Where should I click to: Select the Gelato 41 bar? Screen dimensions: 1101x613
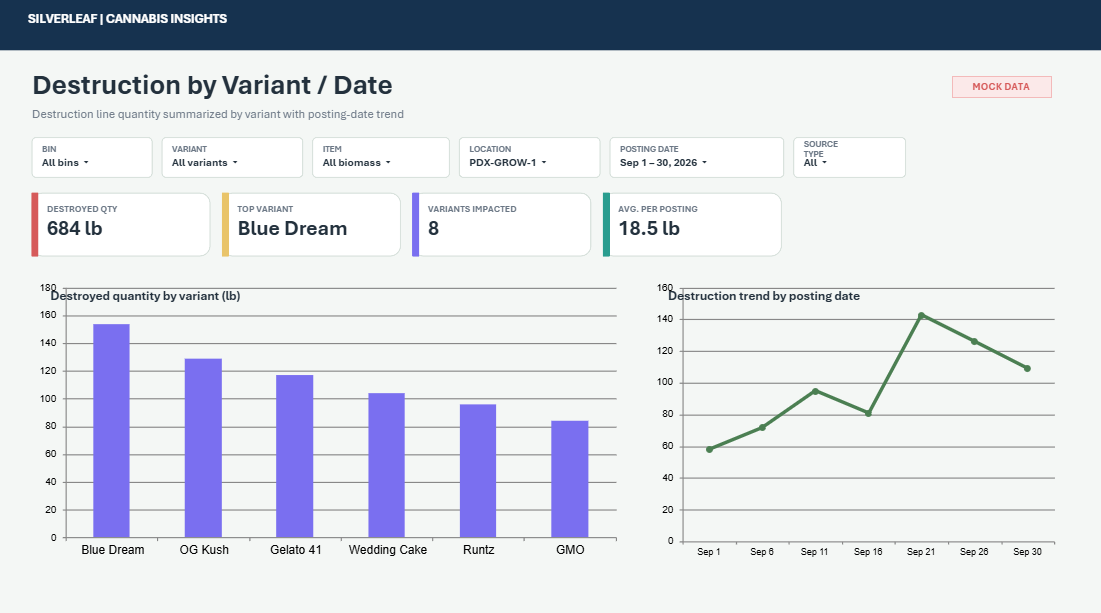[x=295, y=456]
